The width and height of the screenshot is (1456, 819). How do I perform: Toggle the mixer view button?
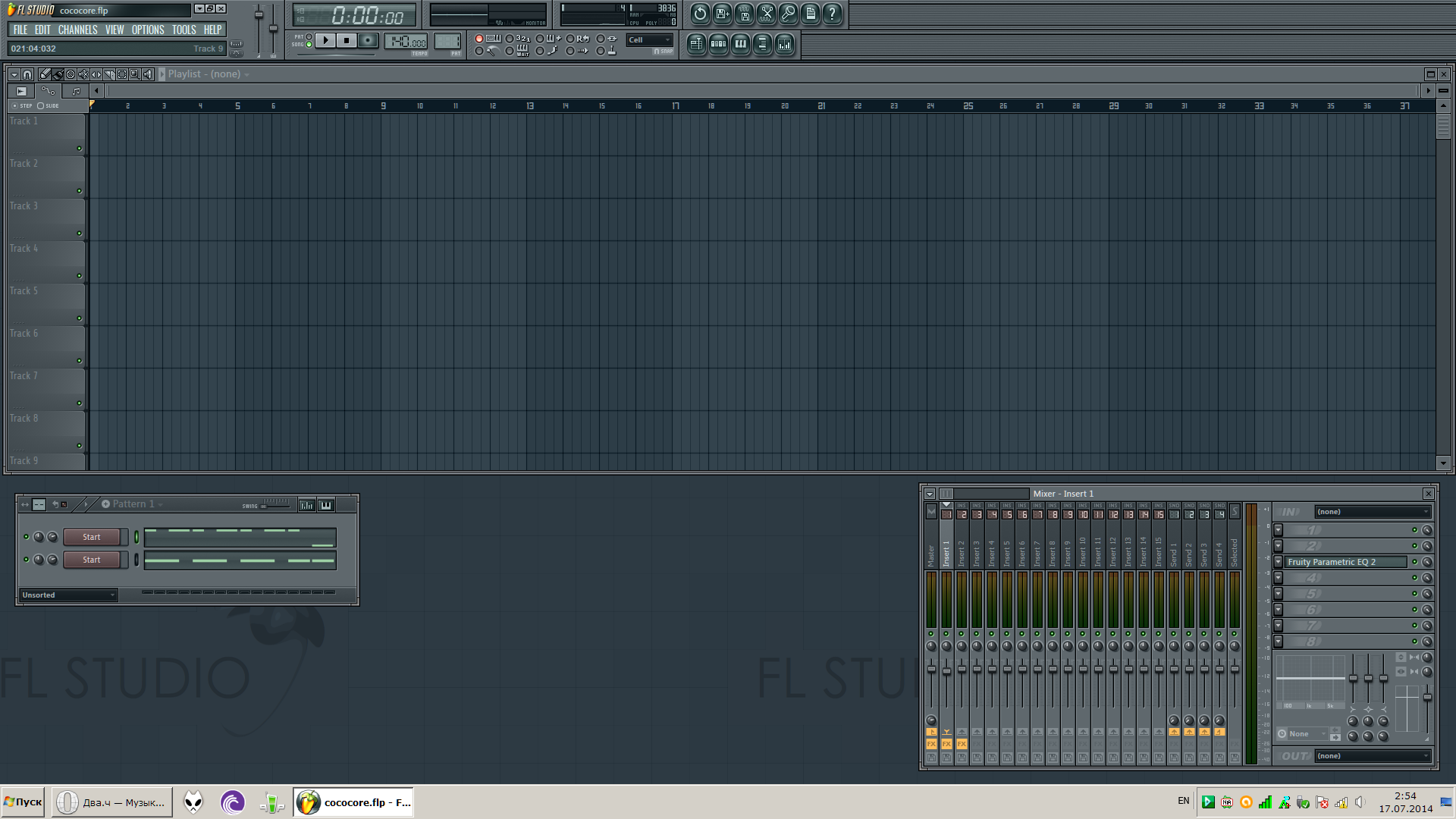[x=784, y=44]
